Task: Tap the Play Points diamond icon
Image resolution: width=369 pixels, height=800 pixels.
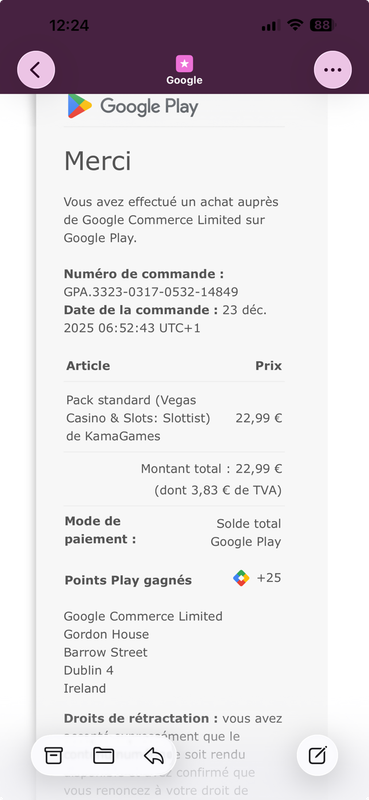Action: [x=241, y=578]
